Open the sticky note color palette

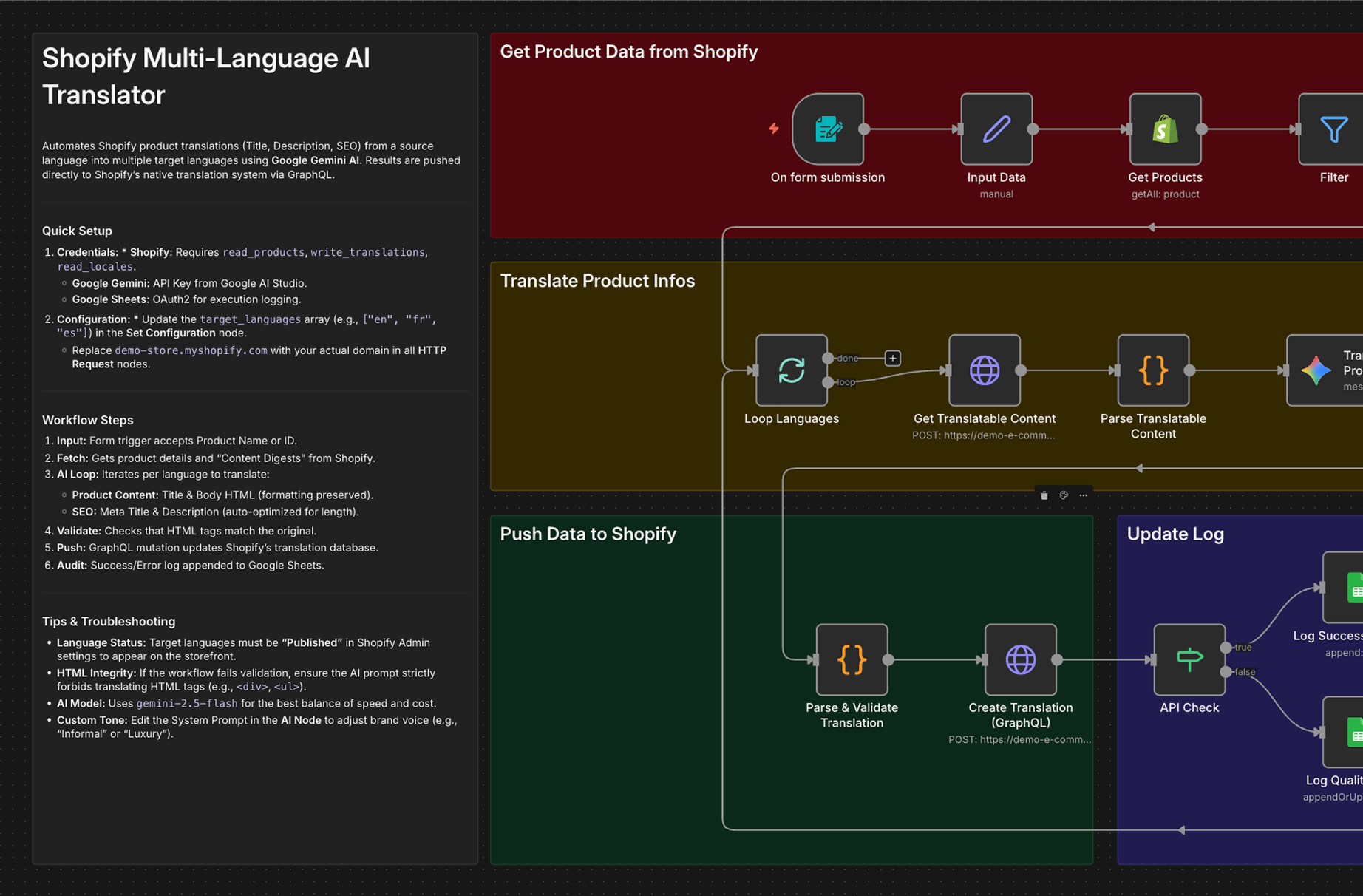coord(1064,495)
